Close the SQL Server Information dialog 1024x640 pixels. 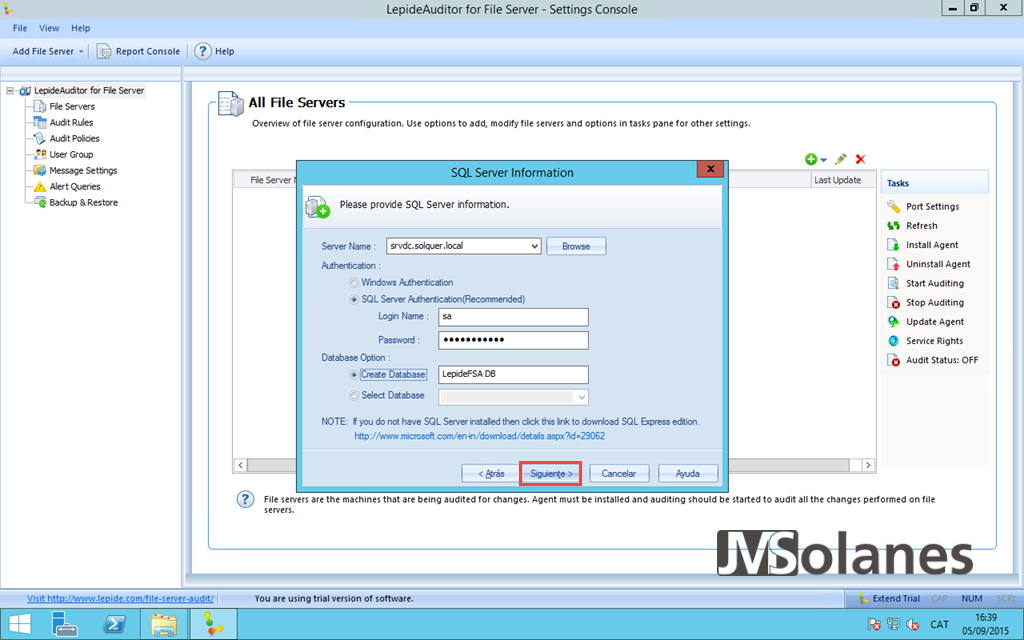pos(710,169)
